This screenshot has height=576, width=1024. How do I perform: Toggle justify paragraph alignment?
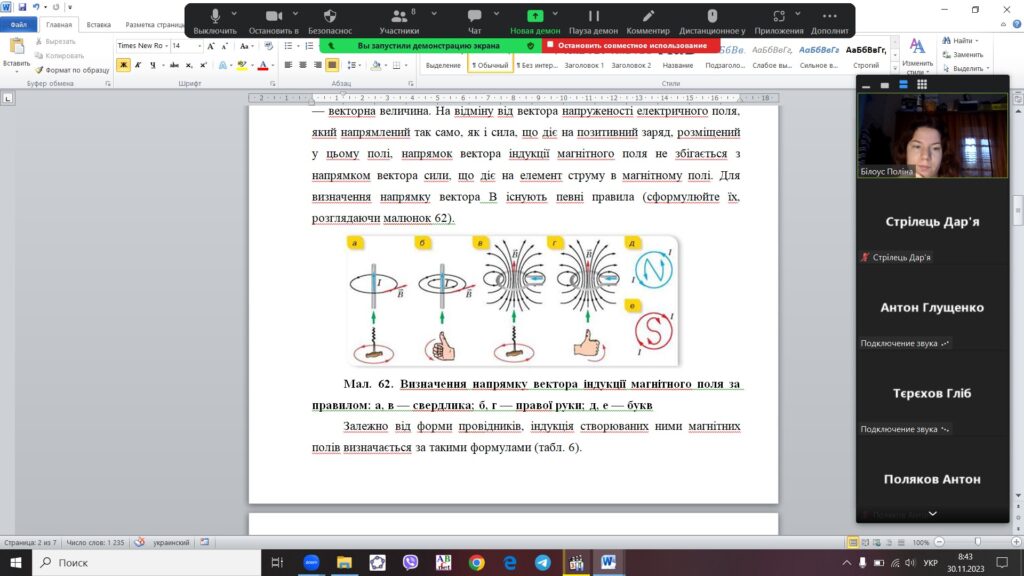pyautogui.click(x=332, y=65)
